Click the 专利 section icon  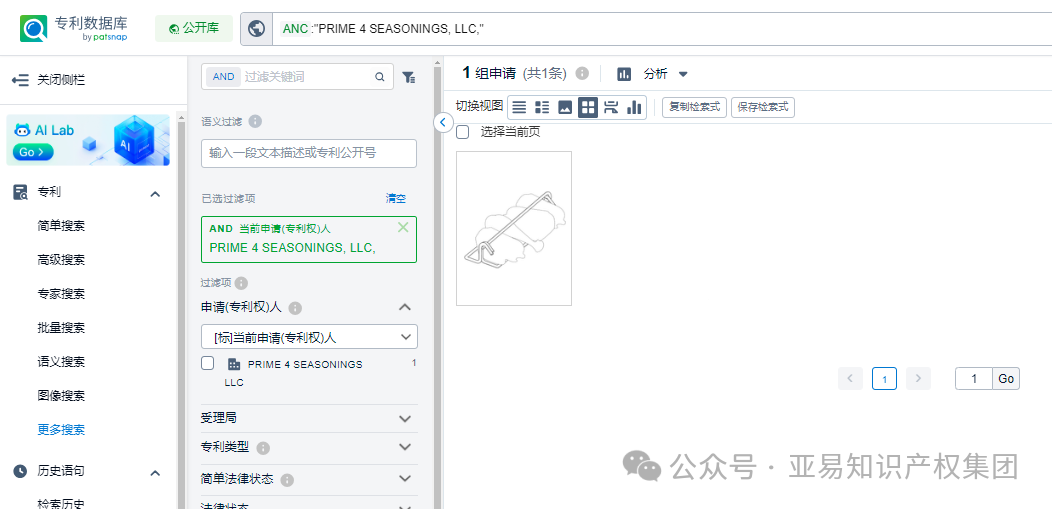pyautogui.click(x=20, y=192)
